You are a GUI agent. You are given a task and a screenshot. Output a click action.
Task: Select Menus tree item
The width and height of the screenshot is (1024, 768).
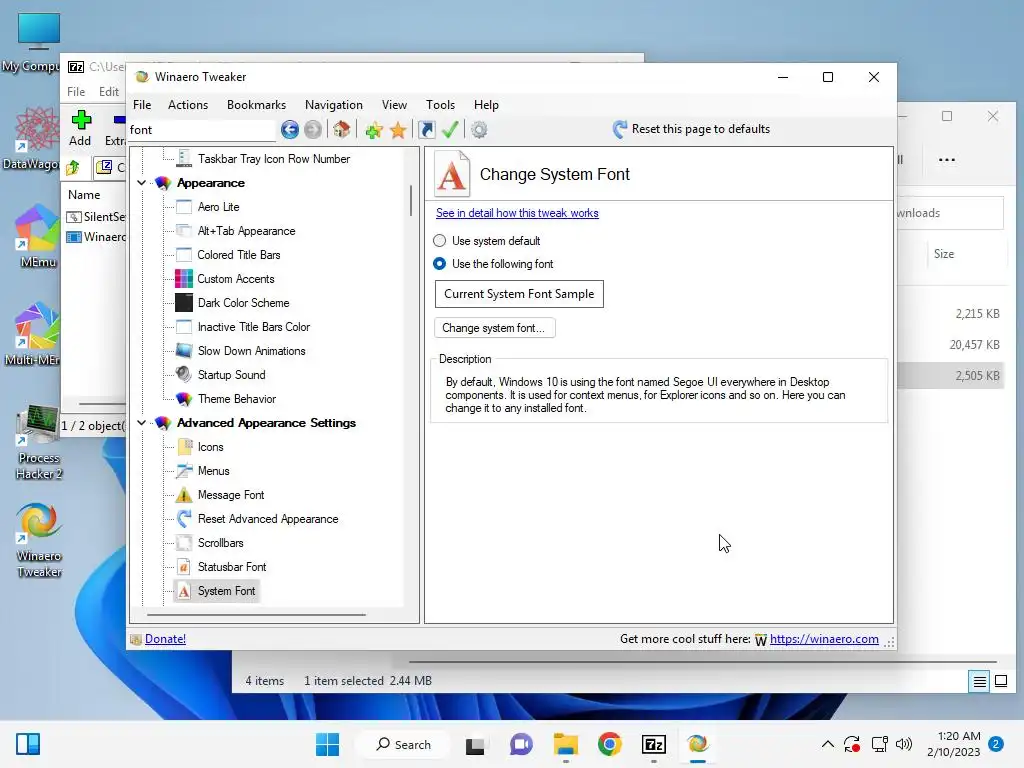(213, 471)
